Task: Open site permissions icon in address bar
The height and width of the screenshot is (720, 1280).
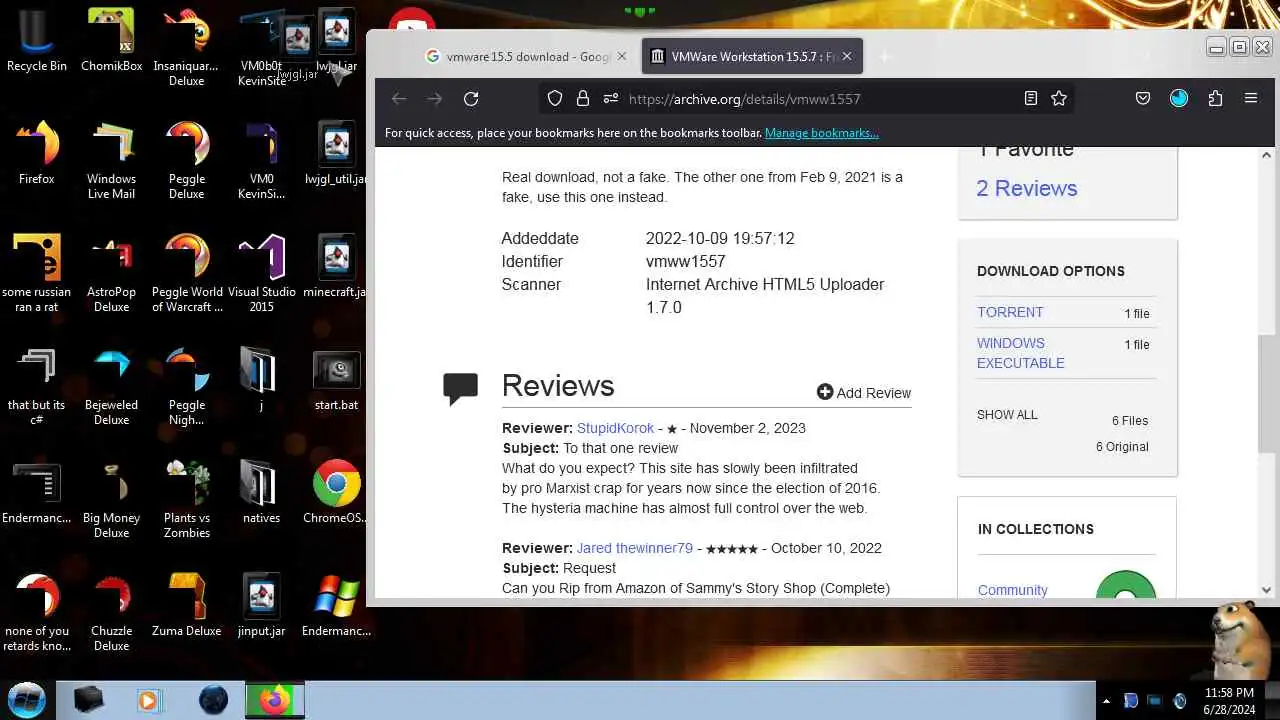Action: [x=610, y=98]
